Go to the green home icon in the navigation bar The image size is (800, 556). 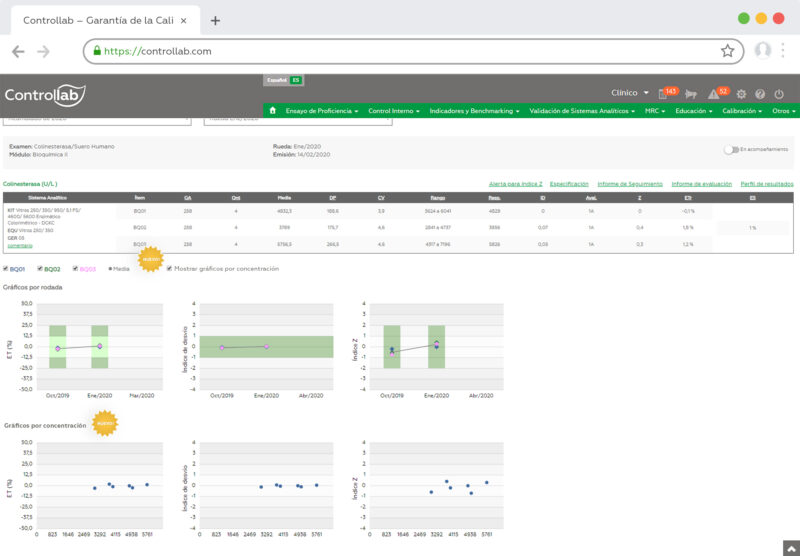point(272,110)
